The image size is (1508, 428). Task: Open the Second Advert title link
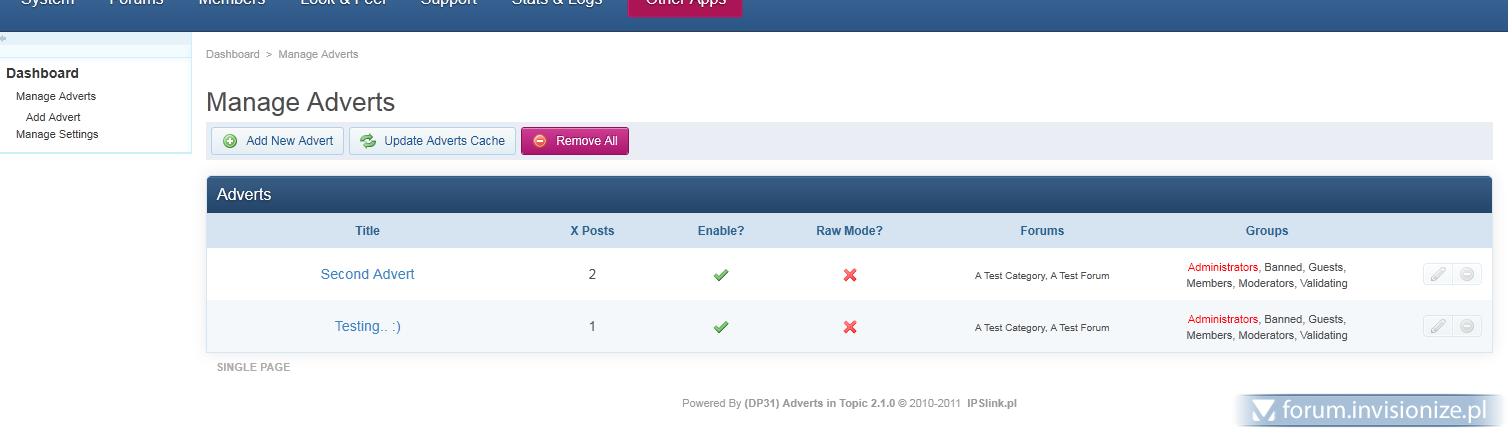coord(367,274)
